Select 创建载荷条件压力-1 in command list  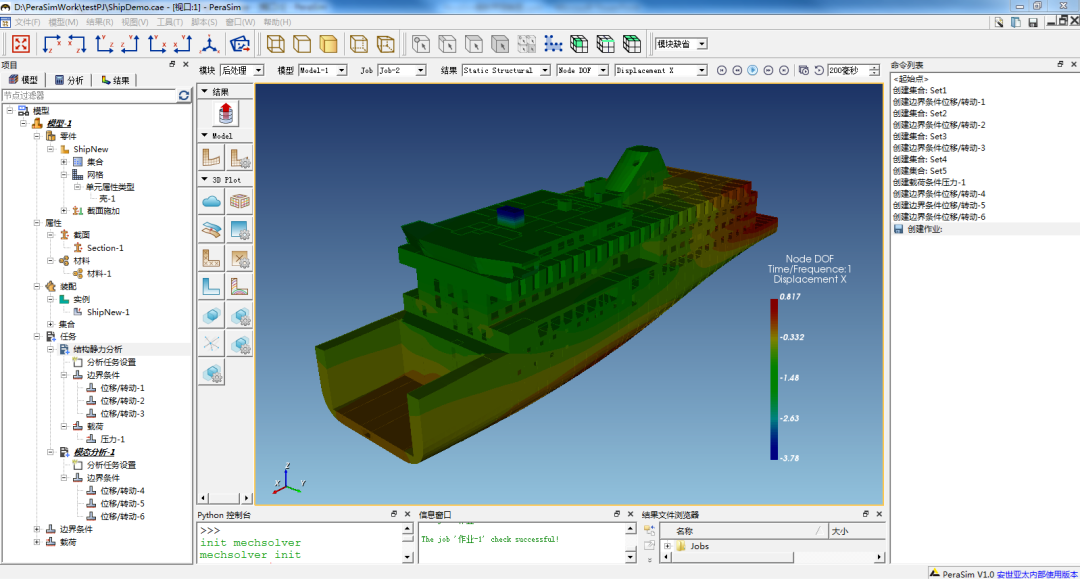929,182
